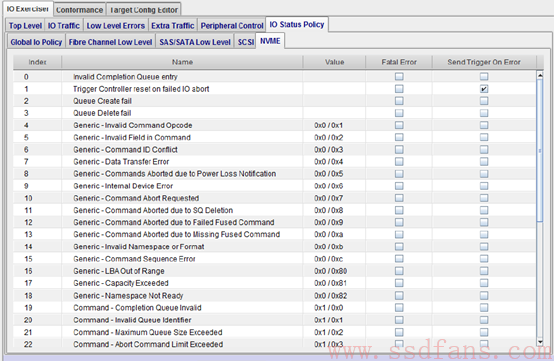Open the Conformance tab
Screen dimensions: 554x361
pyautogui.click(x=79, y=10)
